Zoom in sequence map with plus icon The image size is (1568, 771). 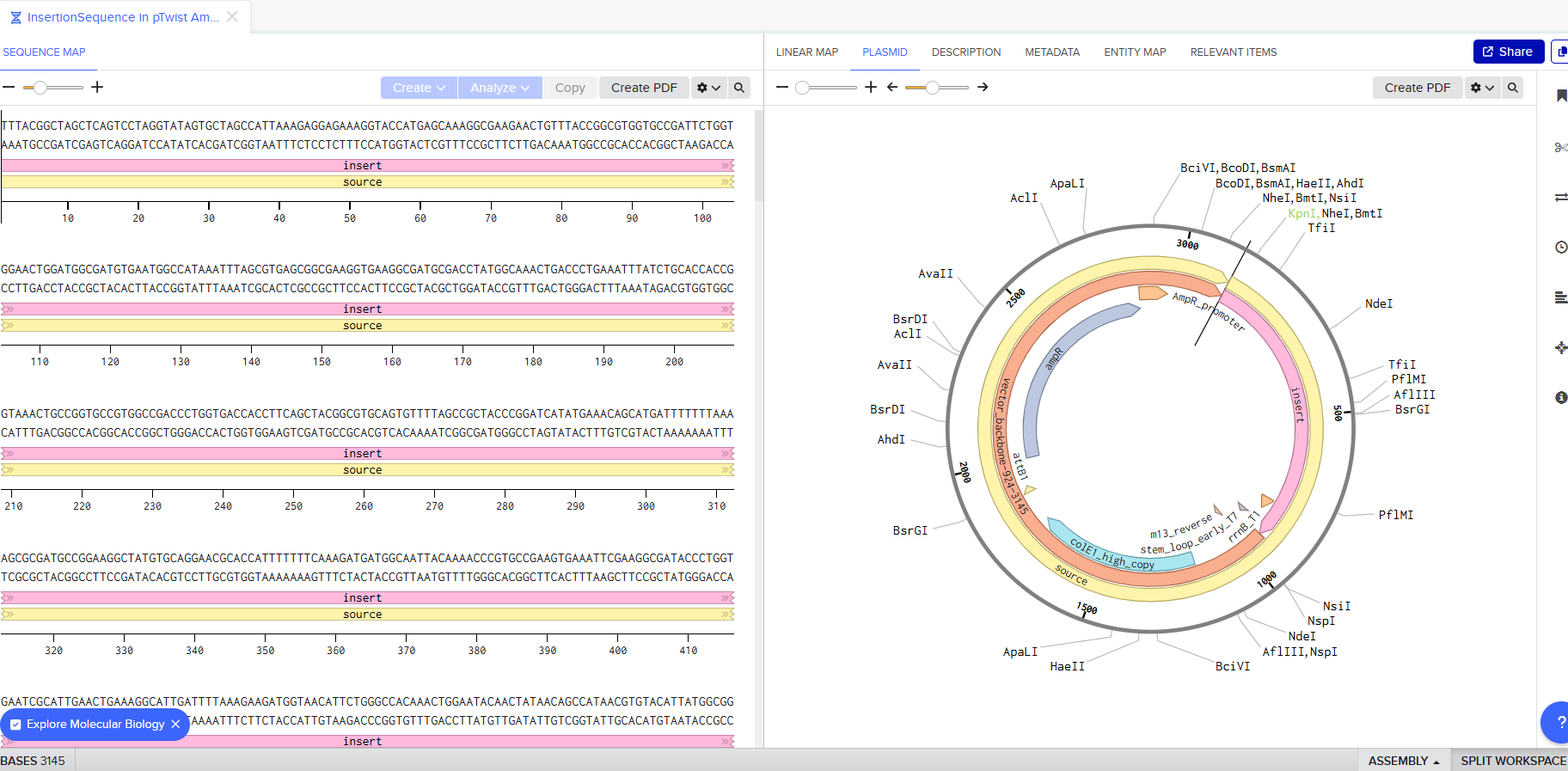(97, 87)
